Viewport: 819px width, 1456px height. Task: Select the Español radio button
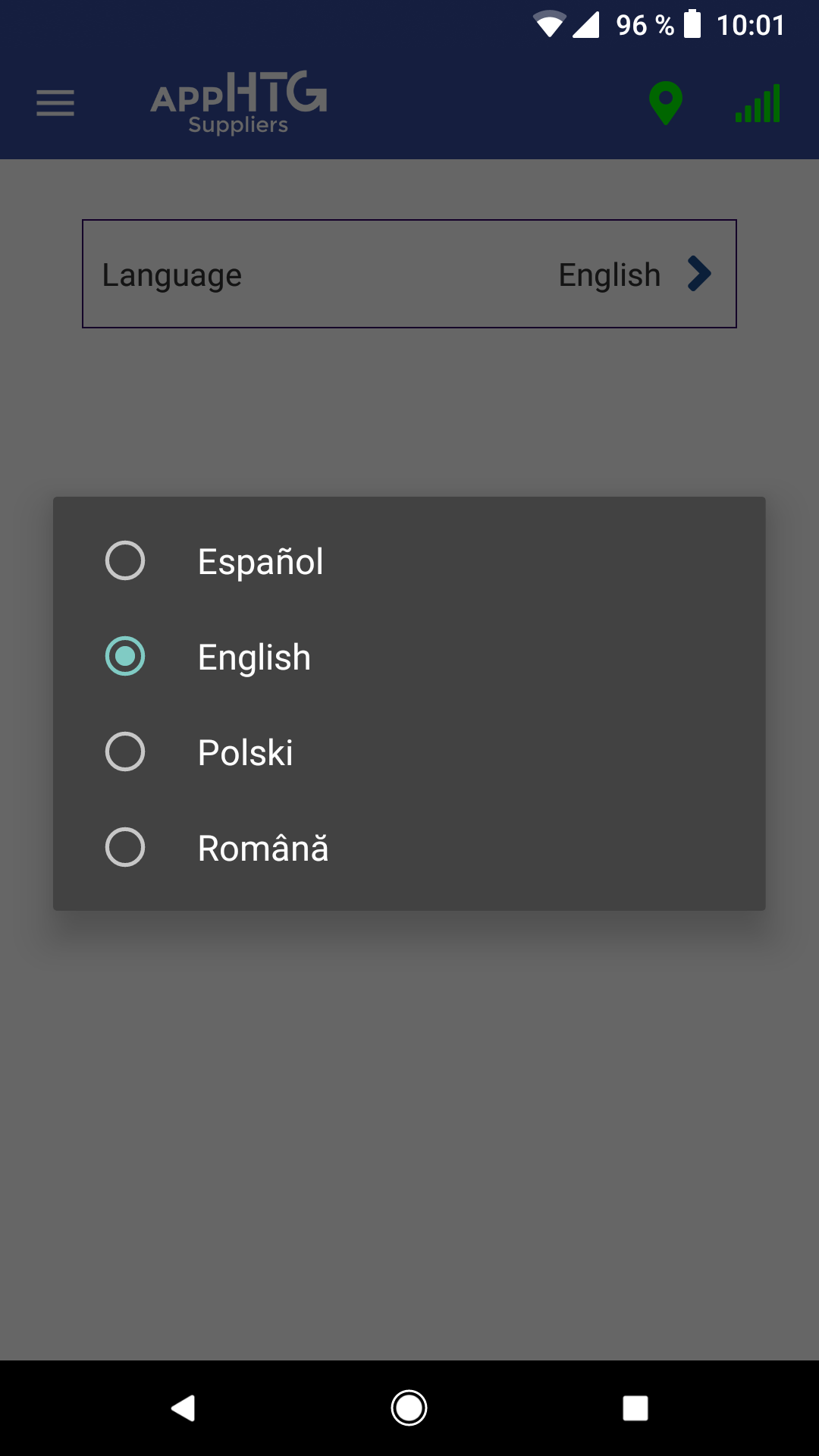click(125, 561)
